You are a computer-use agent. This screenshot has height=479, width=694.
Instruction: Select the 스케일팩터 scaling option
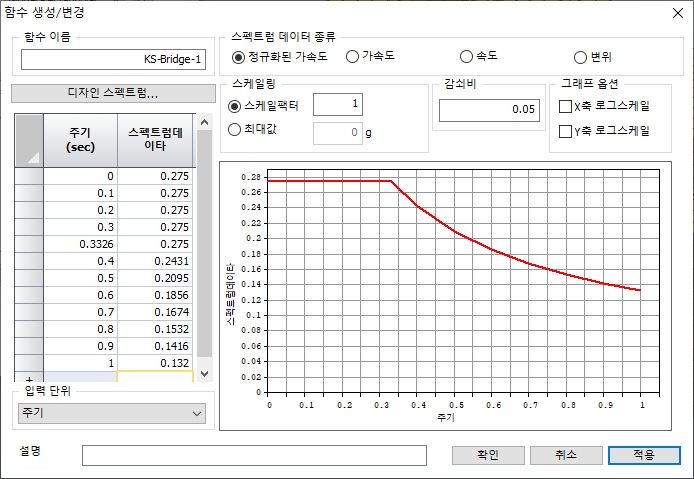coord(236,106)
